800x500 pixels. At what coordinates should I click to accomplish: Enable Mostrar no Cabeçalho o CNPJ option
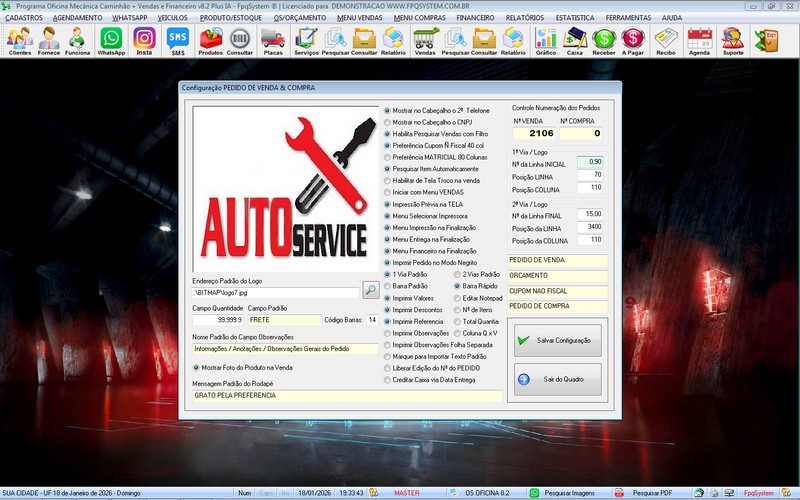pos(388,122)
